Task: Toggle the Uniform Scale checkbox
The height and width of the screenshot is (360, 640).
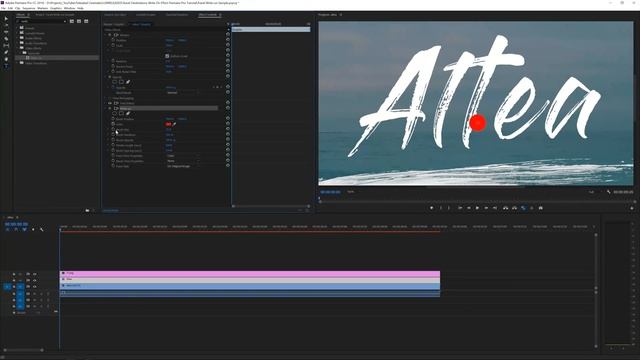Action: [x=167, y=56]
